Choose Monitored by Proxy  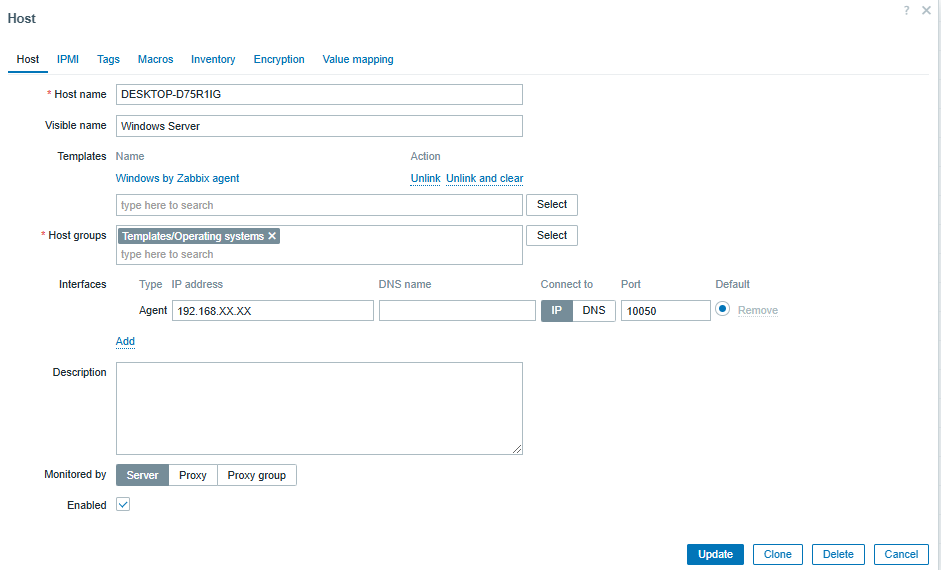193,475
